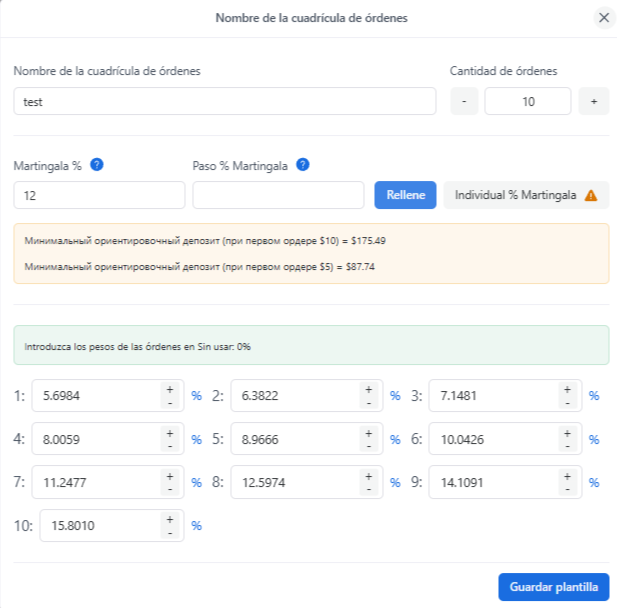Increment order 1 weight with plus

170,390
